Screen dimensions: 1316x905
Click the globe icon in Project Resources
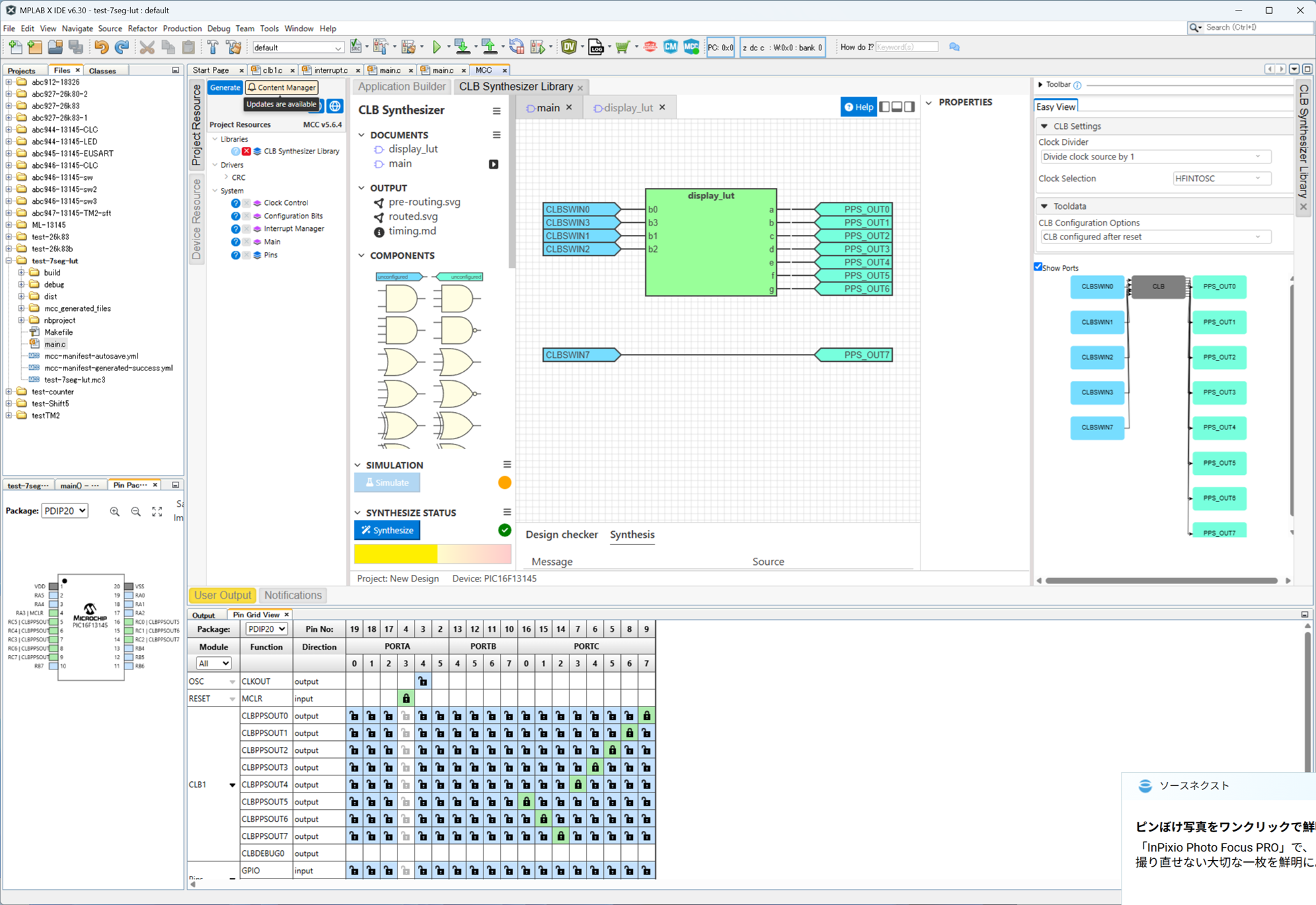click(335, 107)
